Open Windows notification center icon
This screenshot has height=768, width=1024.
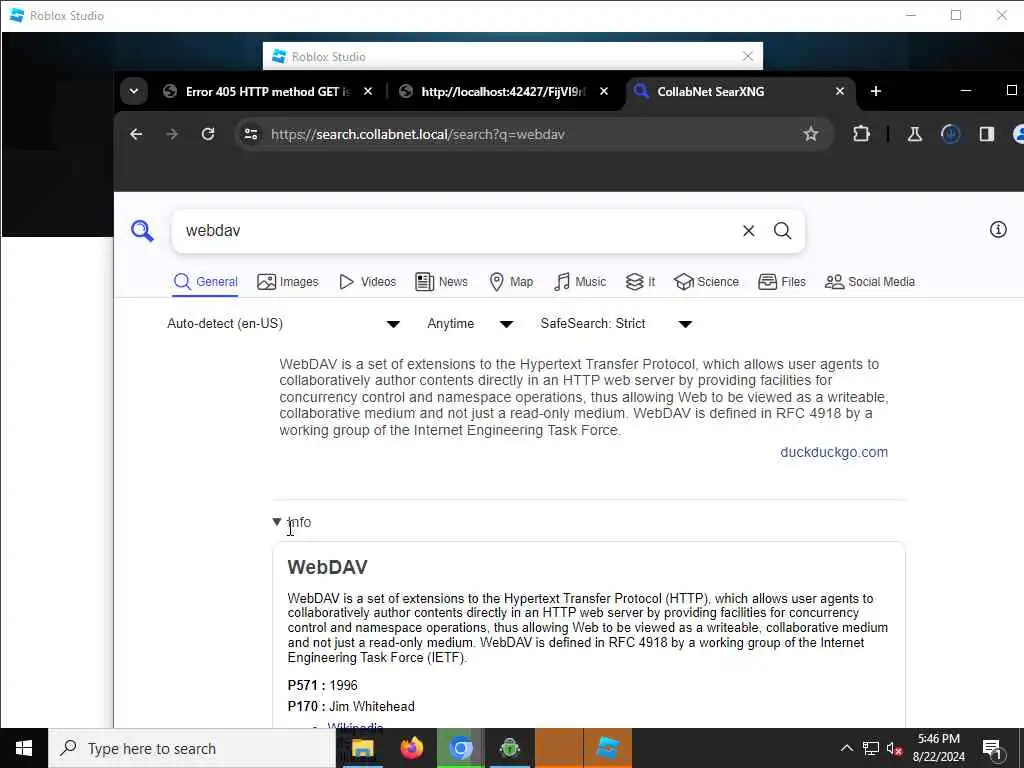click(993, 748)
